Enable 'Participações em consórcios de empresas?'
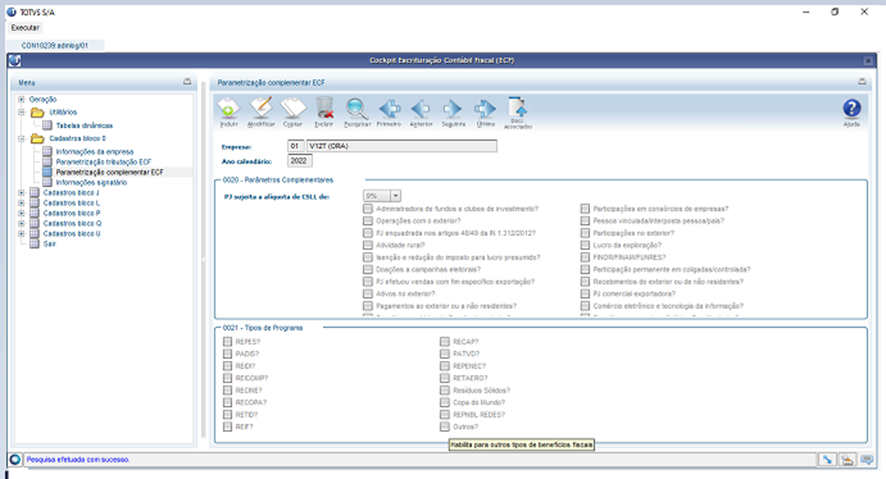Screen dimensions: 886x479 point(585,209)
